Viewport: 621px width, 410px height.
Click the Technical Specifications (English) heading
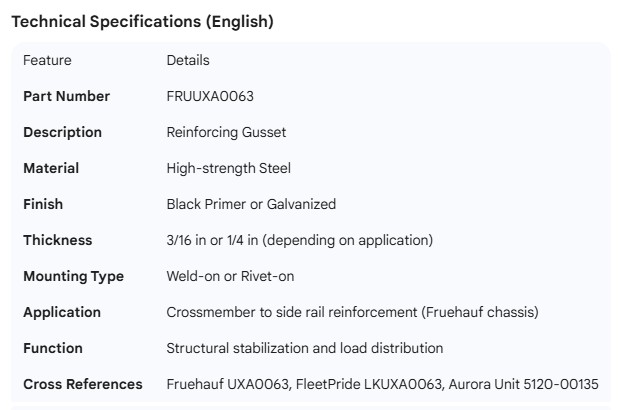click(x=142, y=21)
